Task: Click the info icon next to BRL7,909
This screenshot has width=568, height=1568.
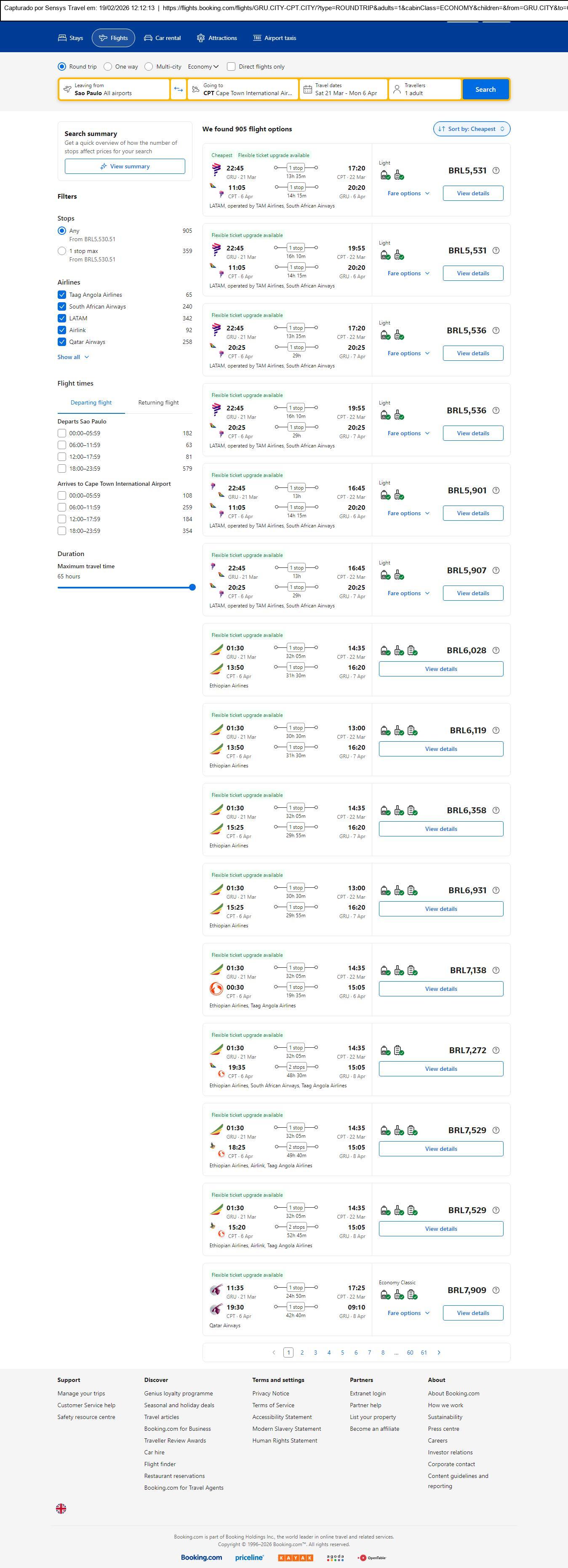Action: pos(496,1291)
